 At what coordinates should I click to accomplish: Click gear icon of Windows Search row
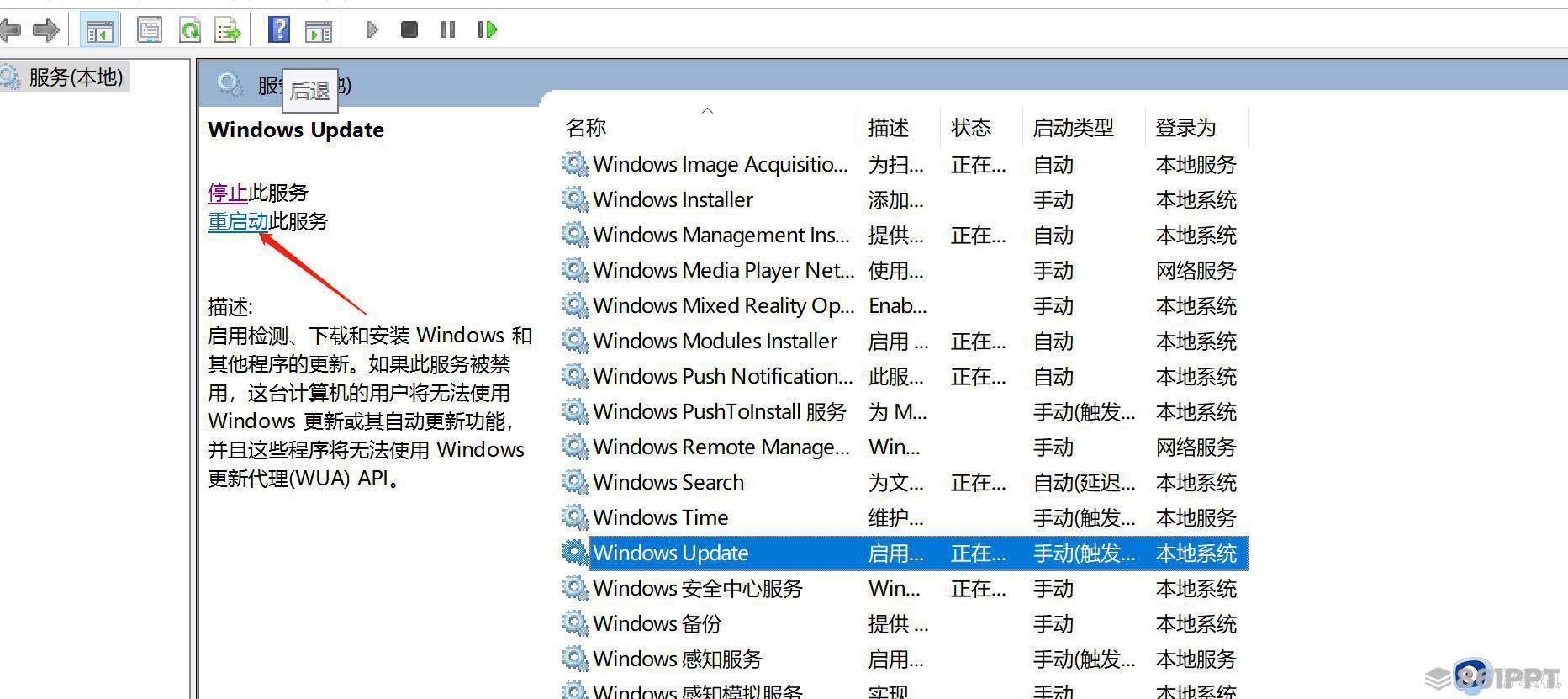[x=575, y=482]
